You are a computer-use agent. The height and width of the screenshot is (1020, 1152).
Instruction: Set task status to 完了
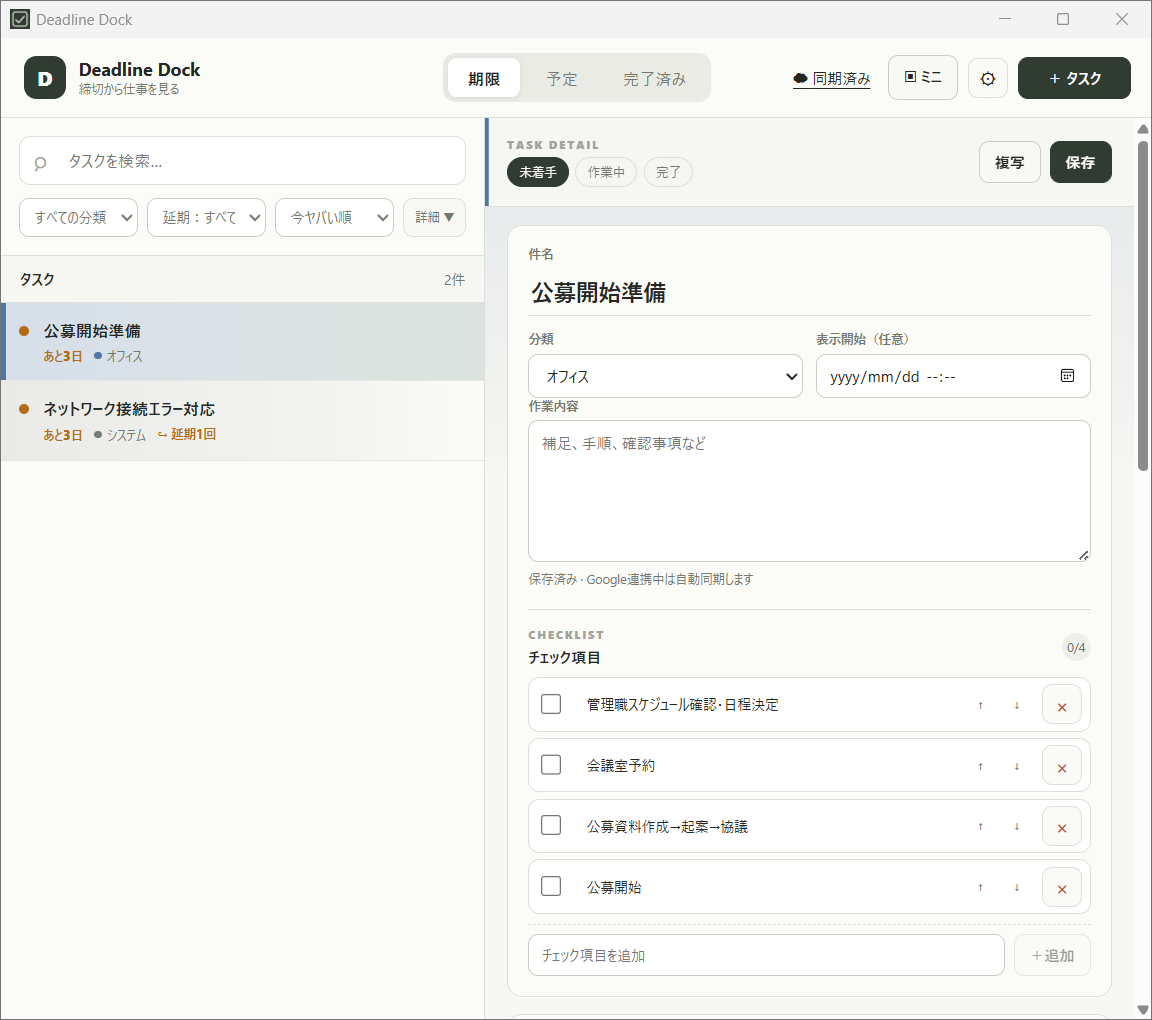(668, 173)
